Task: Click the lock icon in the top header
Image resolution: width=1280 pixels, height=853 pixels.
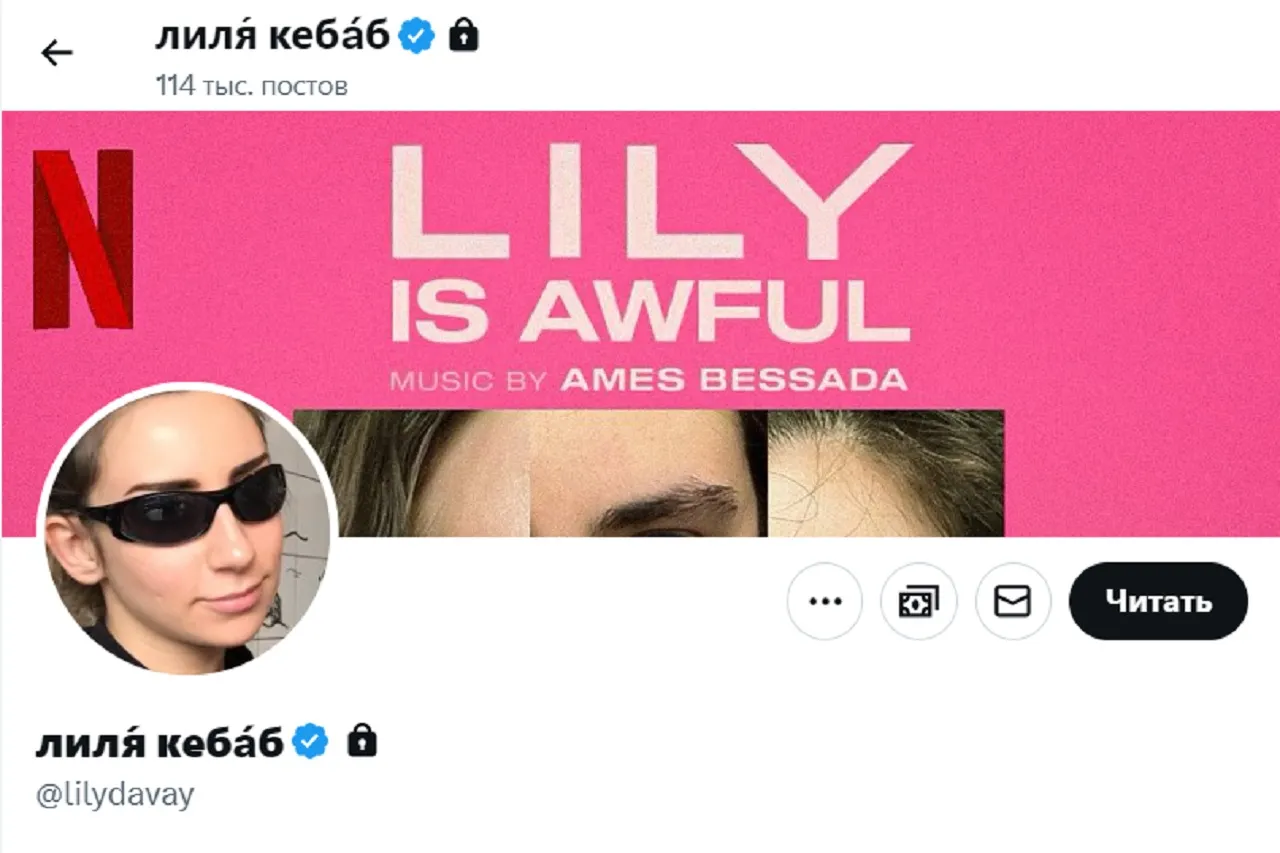Action: point(463,37)
